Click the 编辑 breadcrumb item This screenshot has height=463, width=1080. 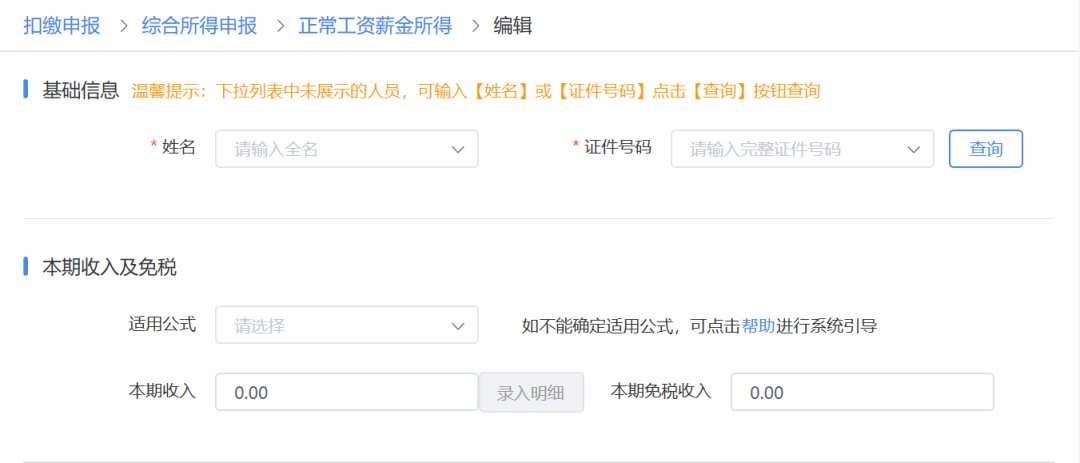coord(513,26)
